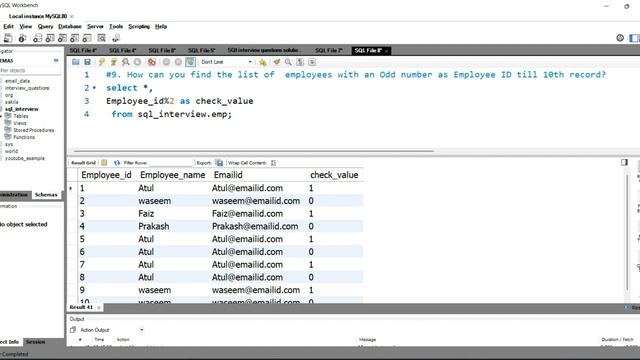Click the star snippet icon
Screen dimensions: 640x360
click(262, 62)
